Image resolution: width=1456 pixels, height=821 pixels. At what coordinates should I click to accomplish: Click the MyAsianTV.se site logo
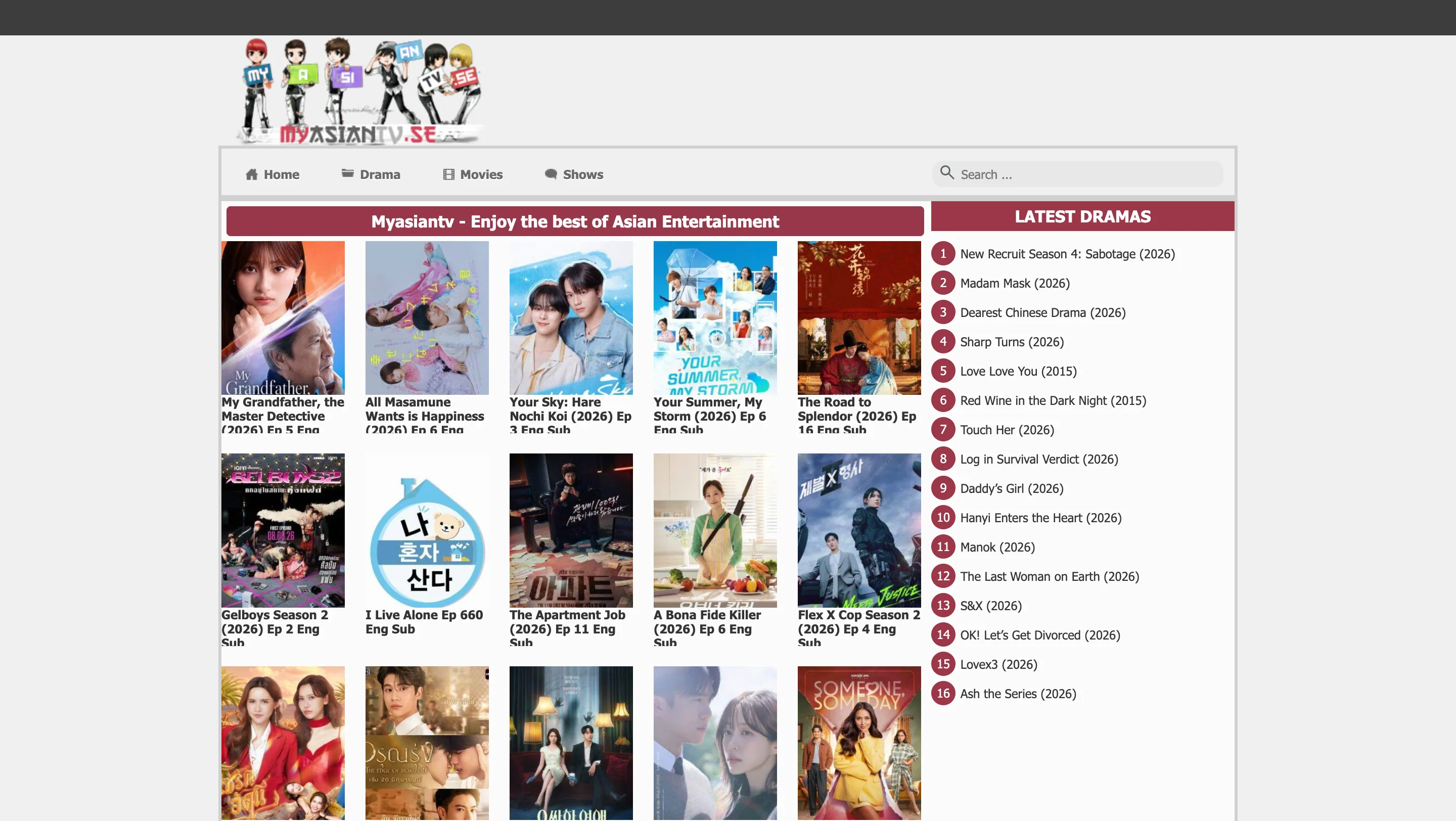(361, 91)
